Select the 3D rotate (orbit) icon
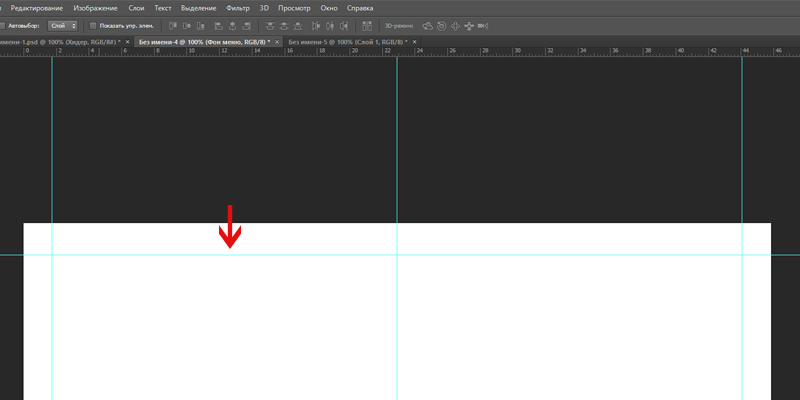 click(428, 25)
